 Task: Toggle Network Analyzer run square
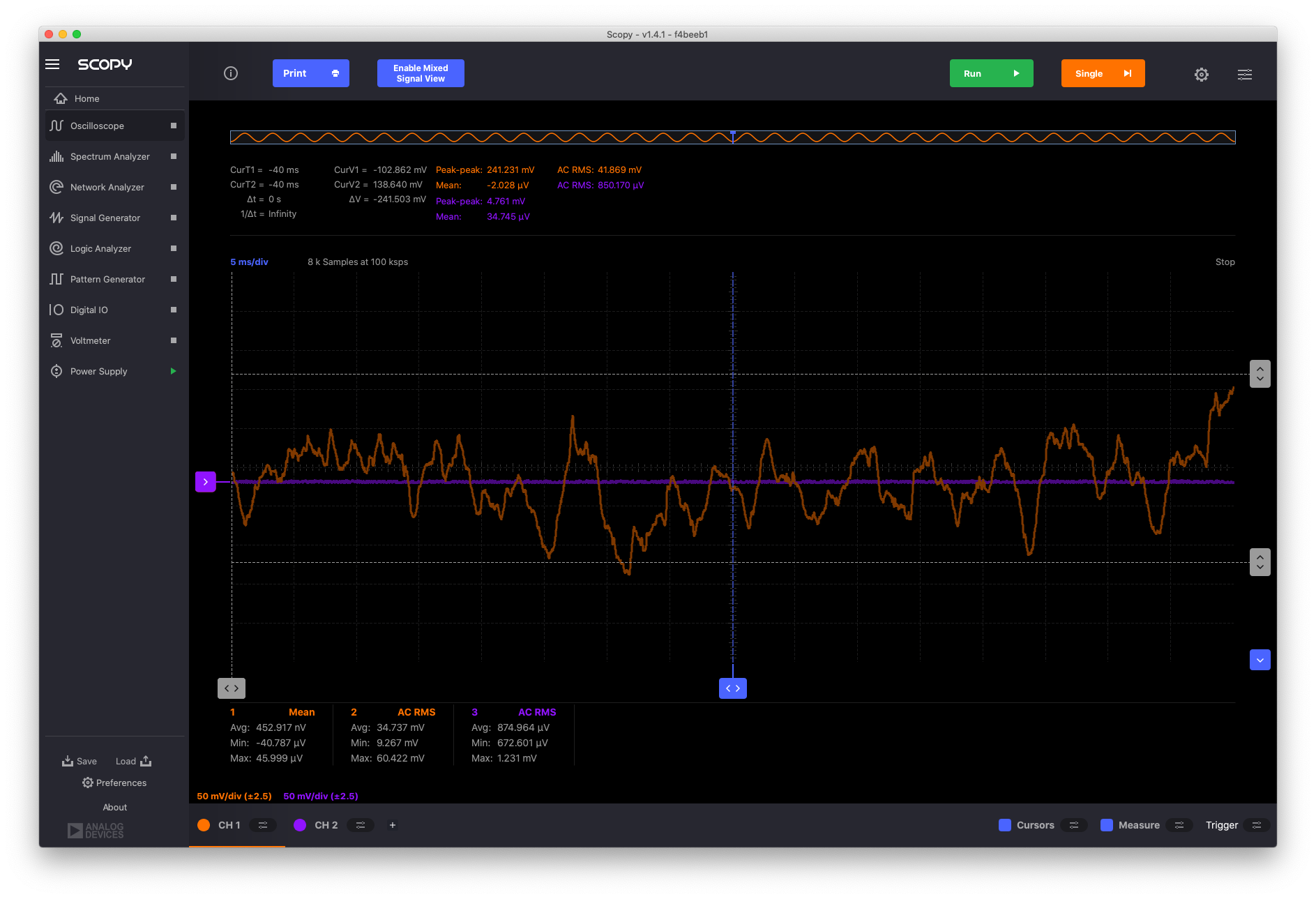[174, 187]
